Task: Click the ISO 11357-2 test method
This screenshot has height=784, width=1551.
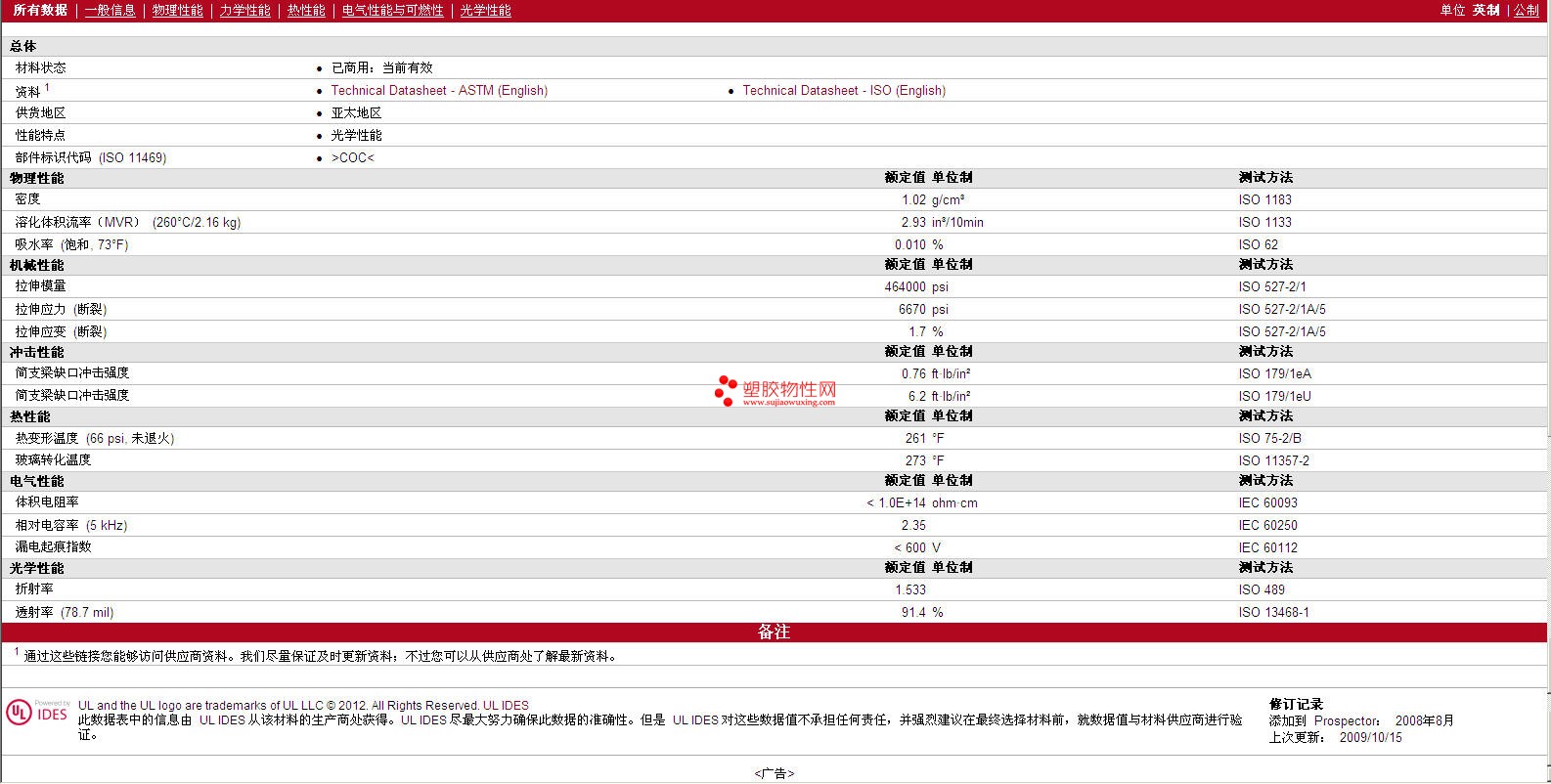Action: point(1273,460)
